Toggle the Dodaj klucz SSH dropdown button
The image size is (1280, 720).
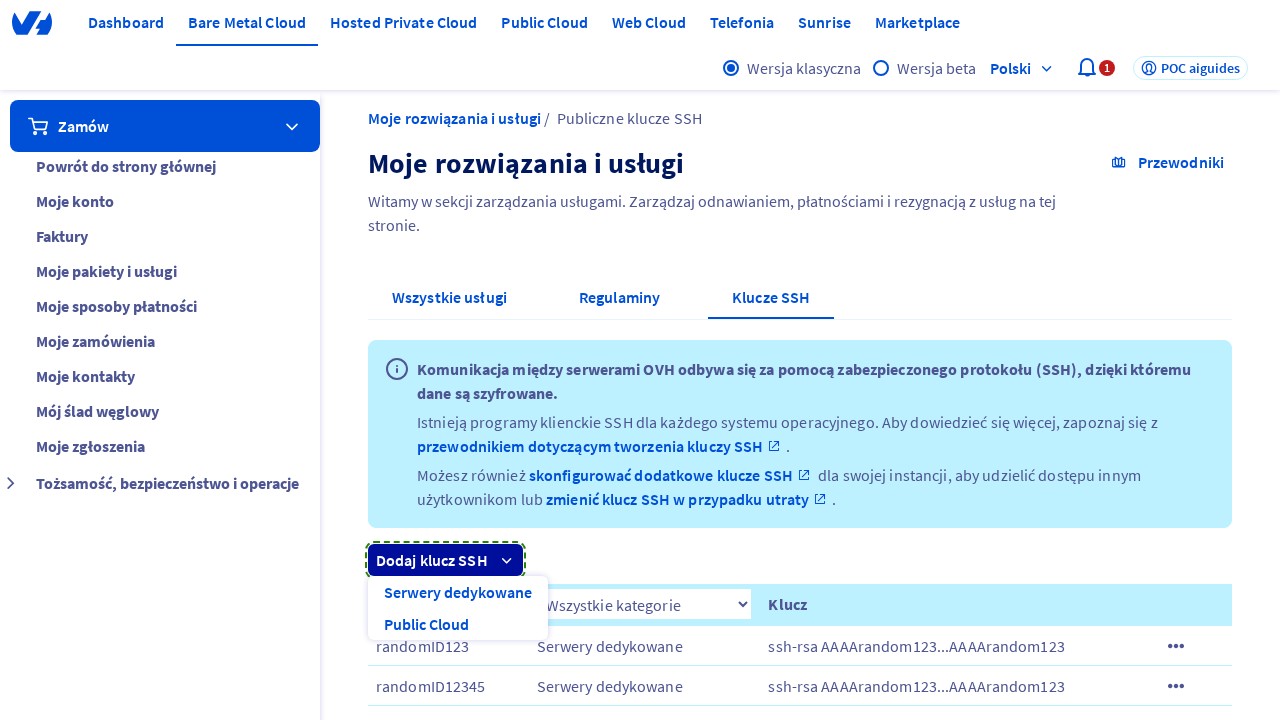445,560
